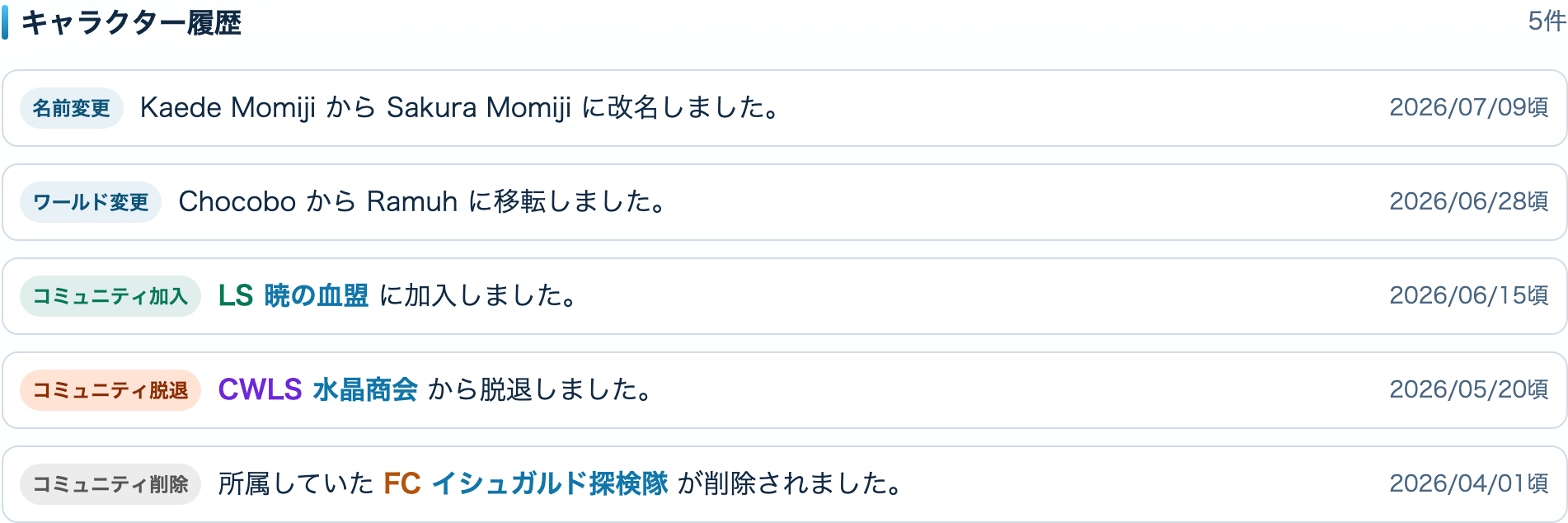
Task: Click the 名前変更 tag badge
Action: 72,108
